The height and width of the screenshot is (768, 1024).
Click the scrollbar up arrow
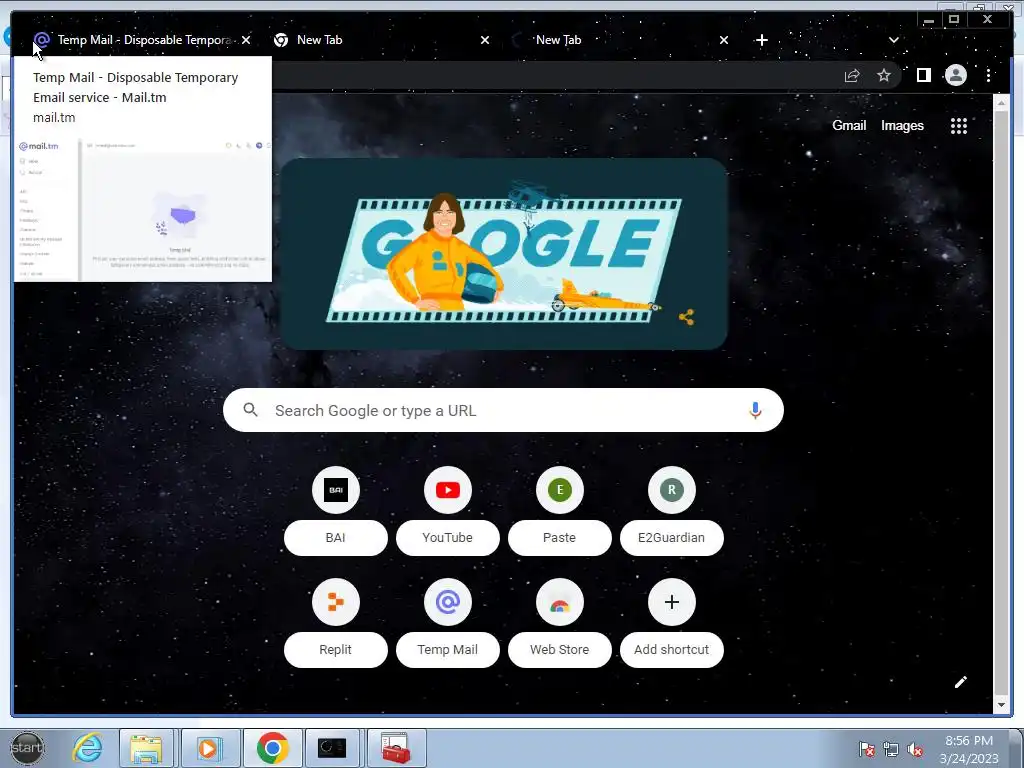(1001, 103)
